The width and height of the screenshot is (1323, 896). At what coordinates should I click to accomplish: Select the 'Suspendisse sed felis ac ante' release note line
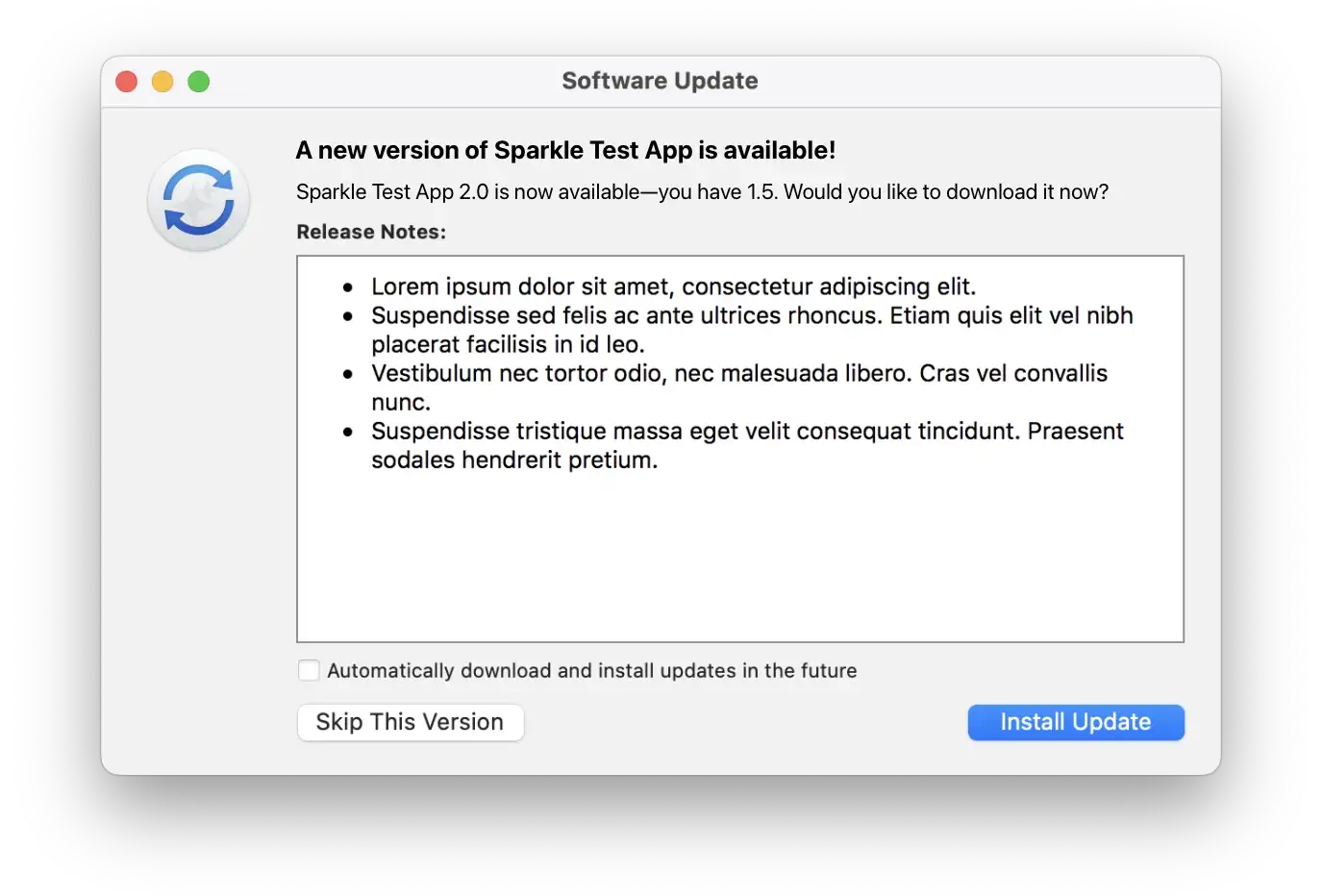[x=752, y=315]
